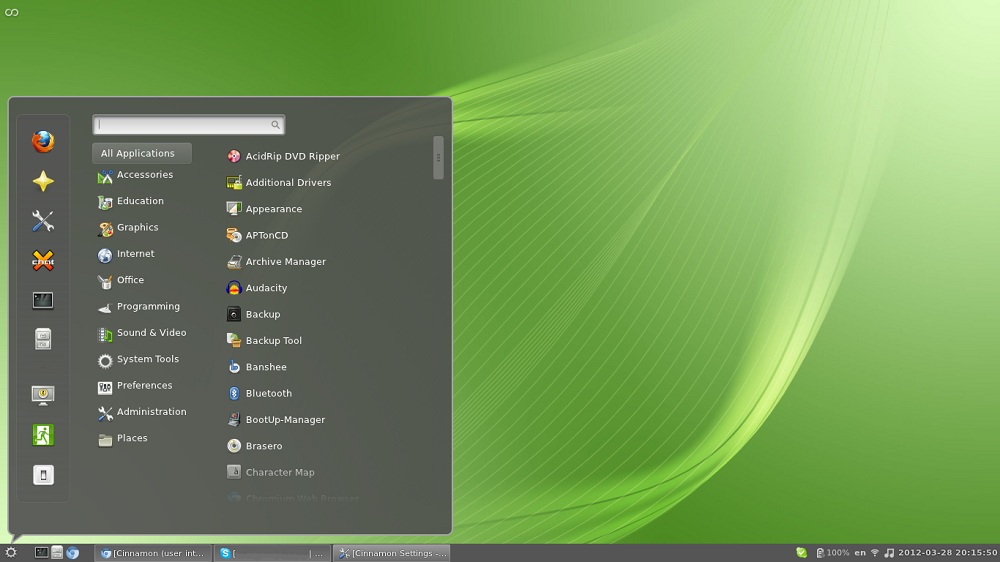
Task: Open Backup Tool
Action: (265, 341)
